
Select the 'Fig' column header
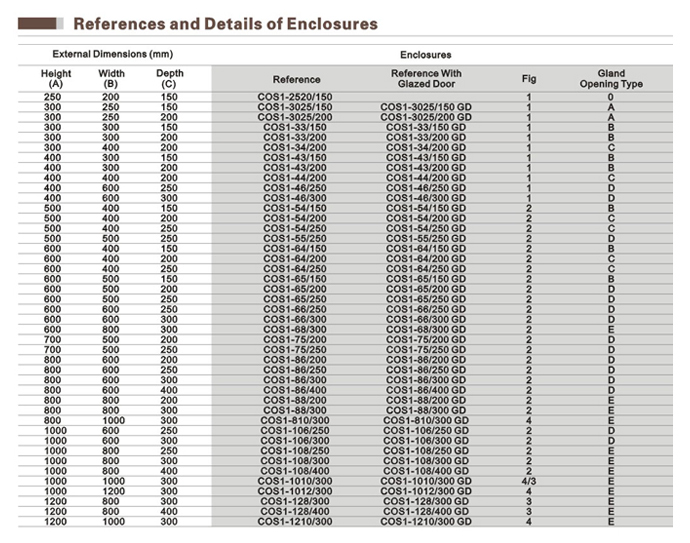(529, 79)
